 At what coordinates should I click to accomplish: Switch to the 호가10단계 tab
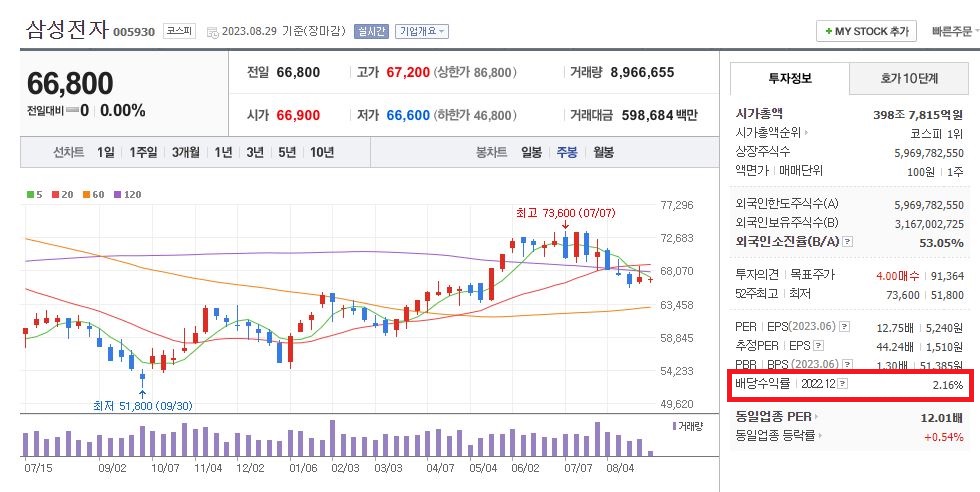[909, 79]
